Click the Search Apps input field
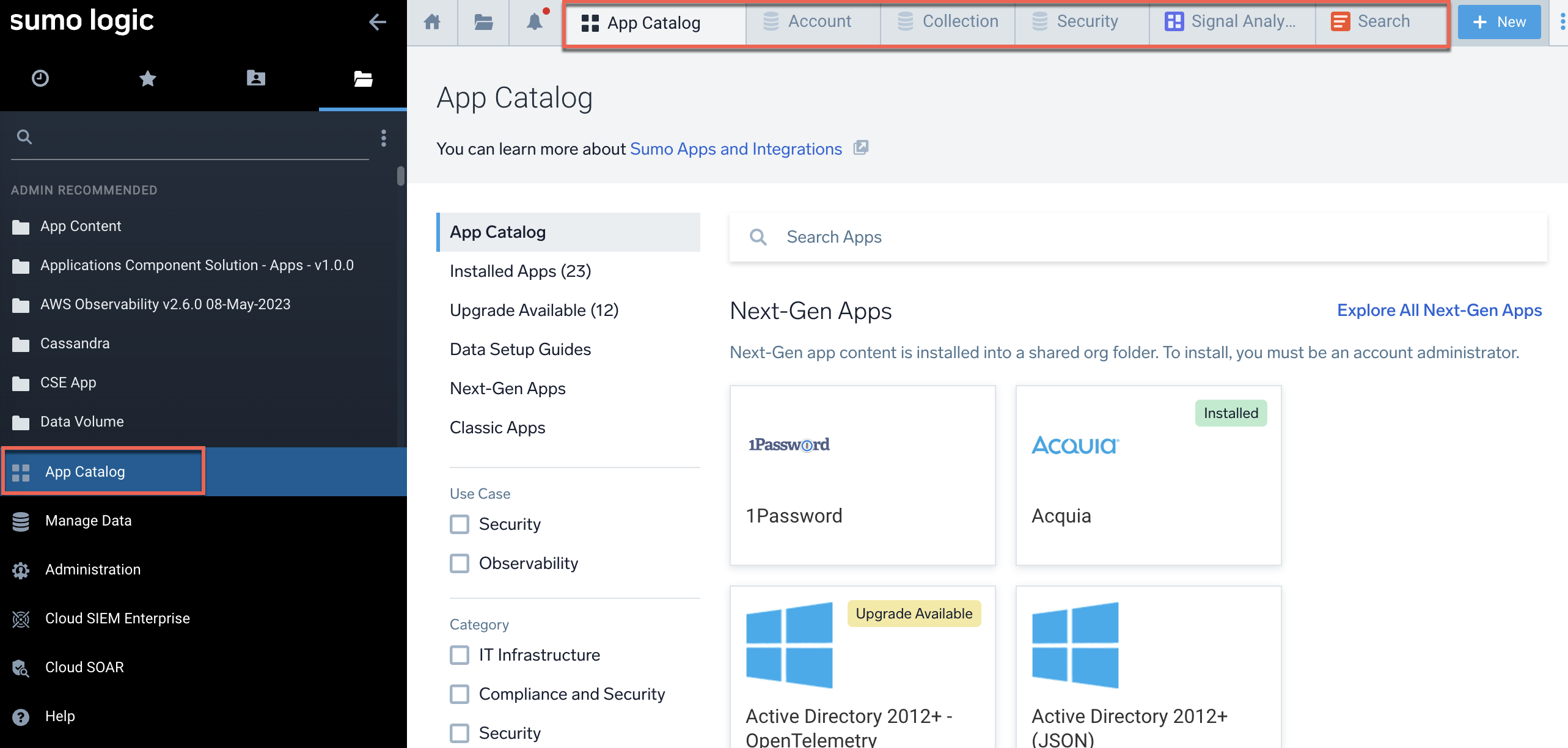The image size is (1568, 748). pyautogui.click(x=1137, y=237)
